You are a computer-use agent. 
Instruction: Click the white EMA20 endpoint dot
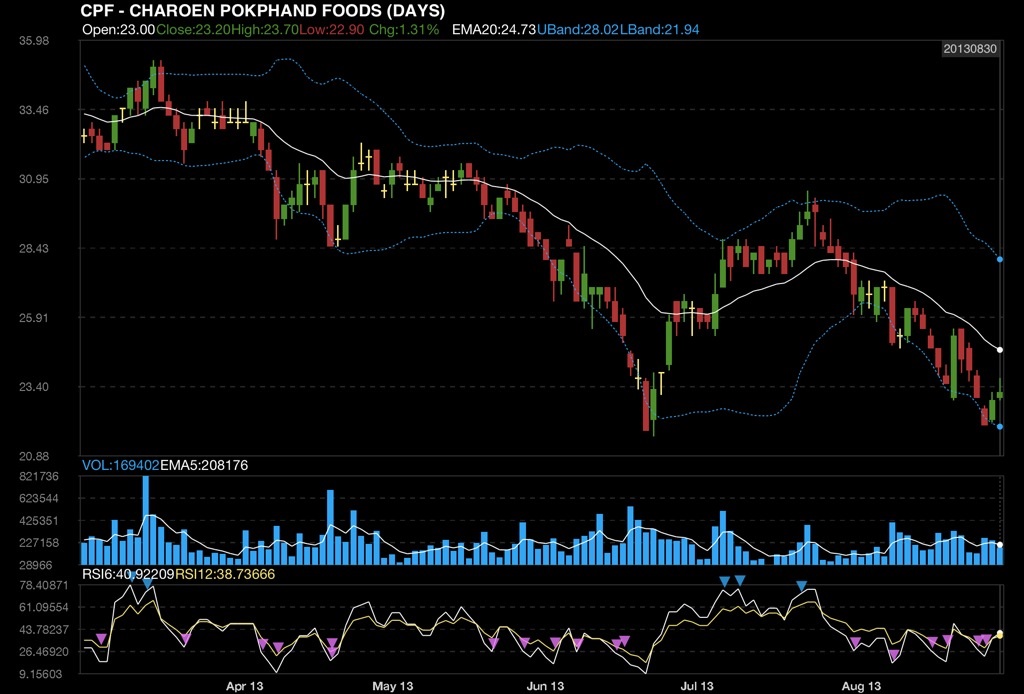tap(1000, 350)
